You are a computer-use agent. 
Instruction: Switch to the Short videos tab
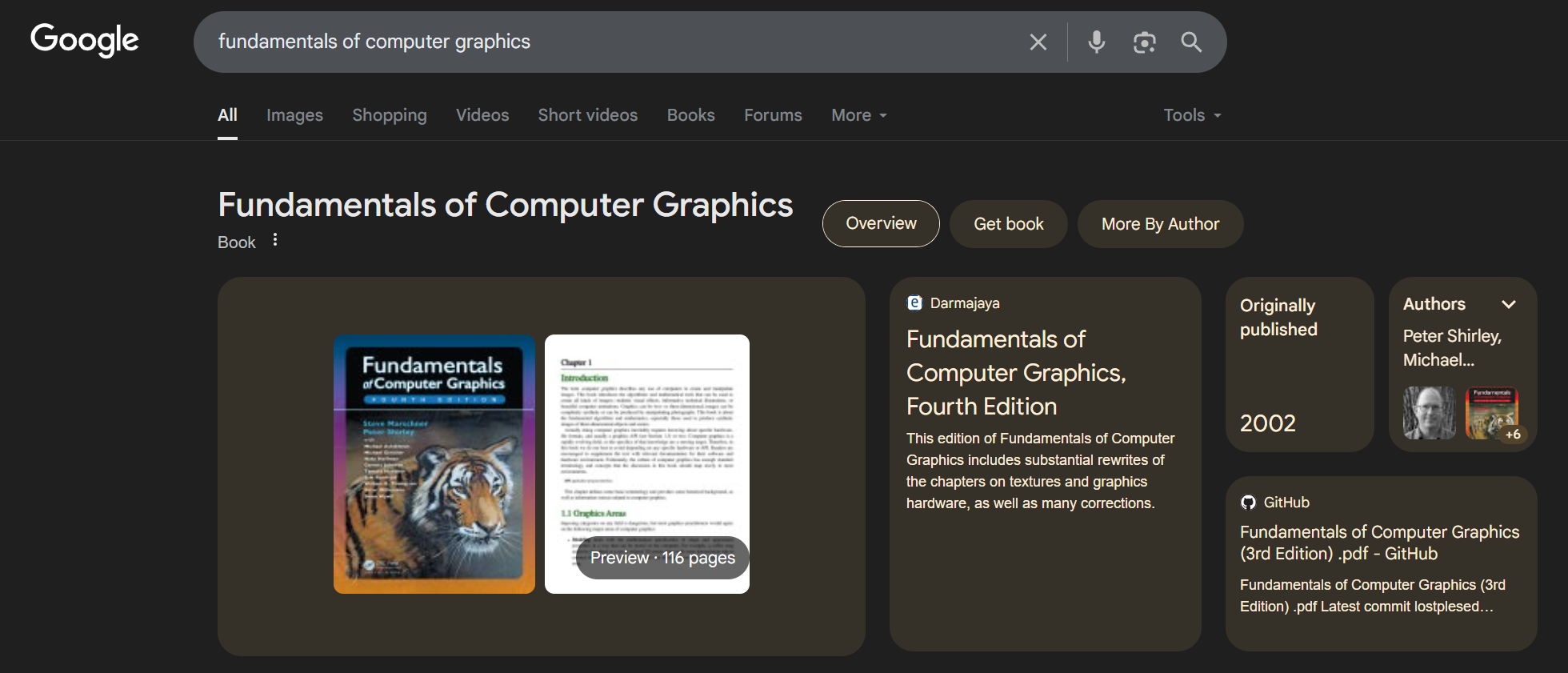[588, 115]
